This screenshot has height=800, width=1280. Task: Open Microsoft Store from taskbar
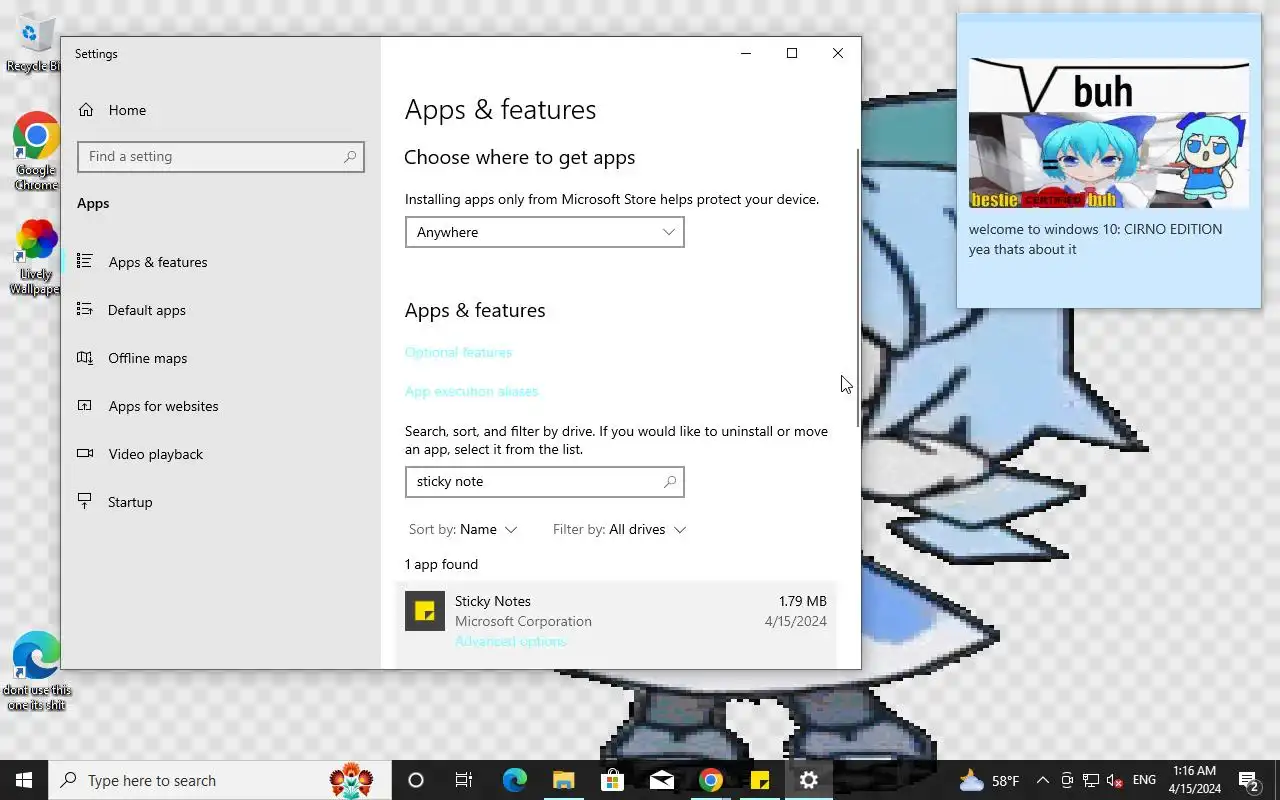pos(612,780)
